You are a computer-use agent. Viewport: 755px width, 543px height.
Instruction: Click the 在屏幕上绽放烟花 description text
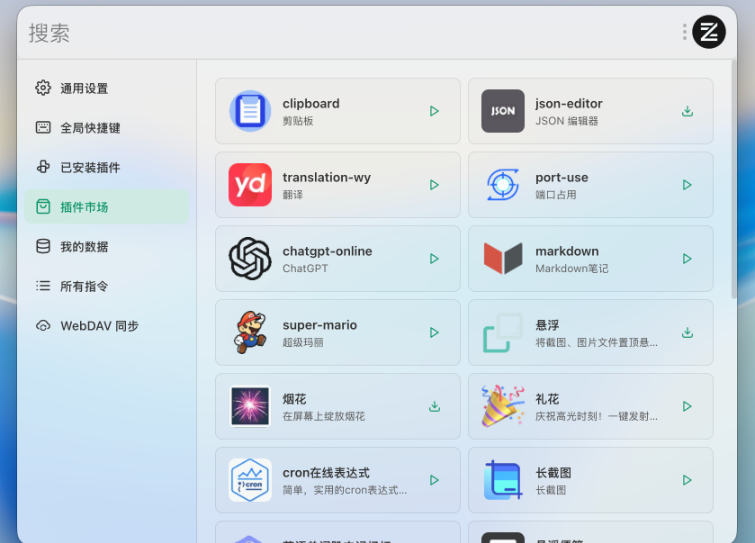(324, 416)
